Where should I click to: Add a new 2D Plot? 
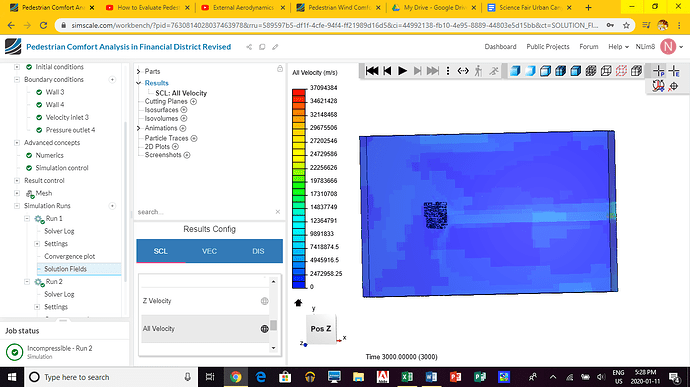tap(175, 147)
